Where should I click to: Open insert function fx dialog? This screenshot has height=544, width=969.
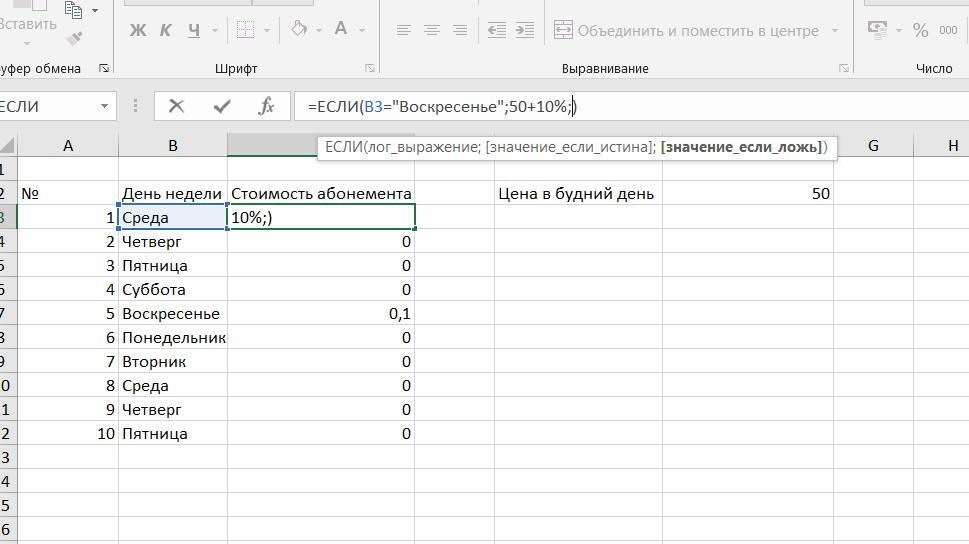click(266, 106)
